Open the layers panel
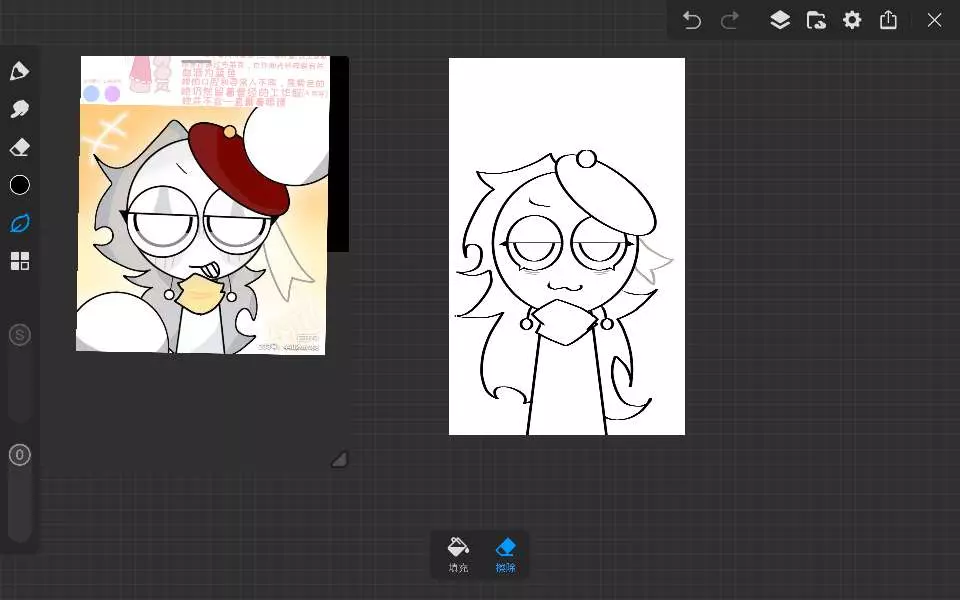This screenshot has height=600, width=960. click(780, 20)
